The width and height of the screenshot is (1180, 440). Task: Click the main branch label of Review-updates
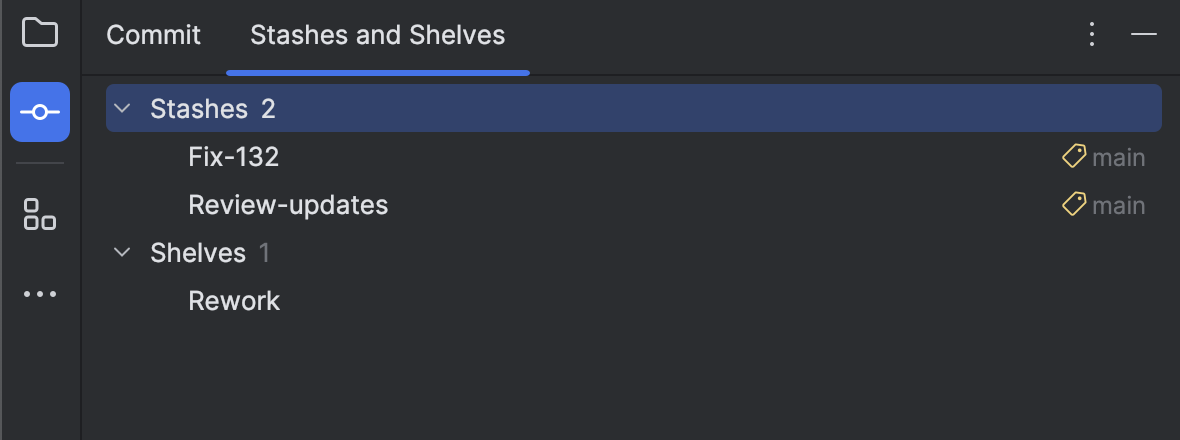point(1119,205)
